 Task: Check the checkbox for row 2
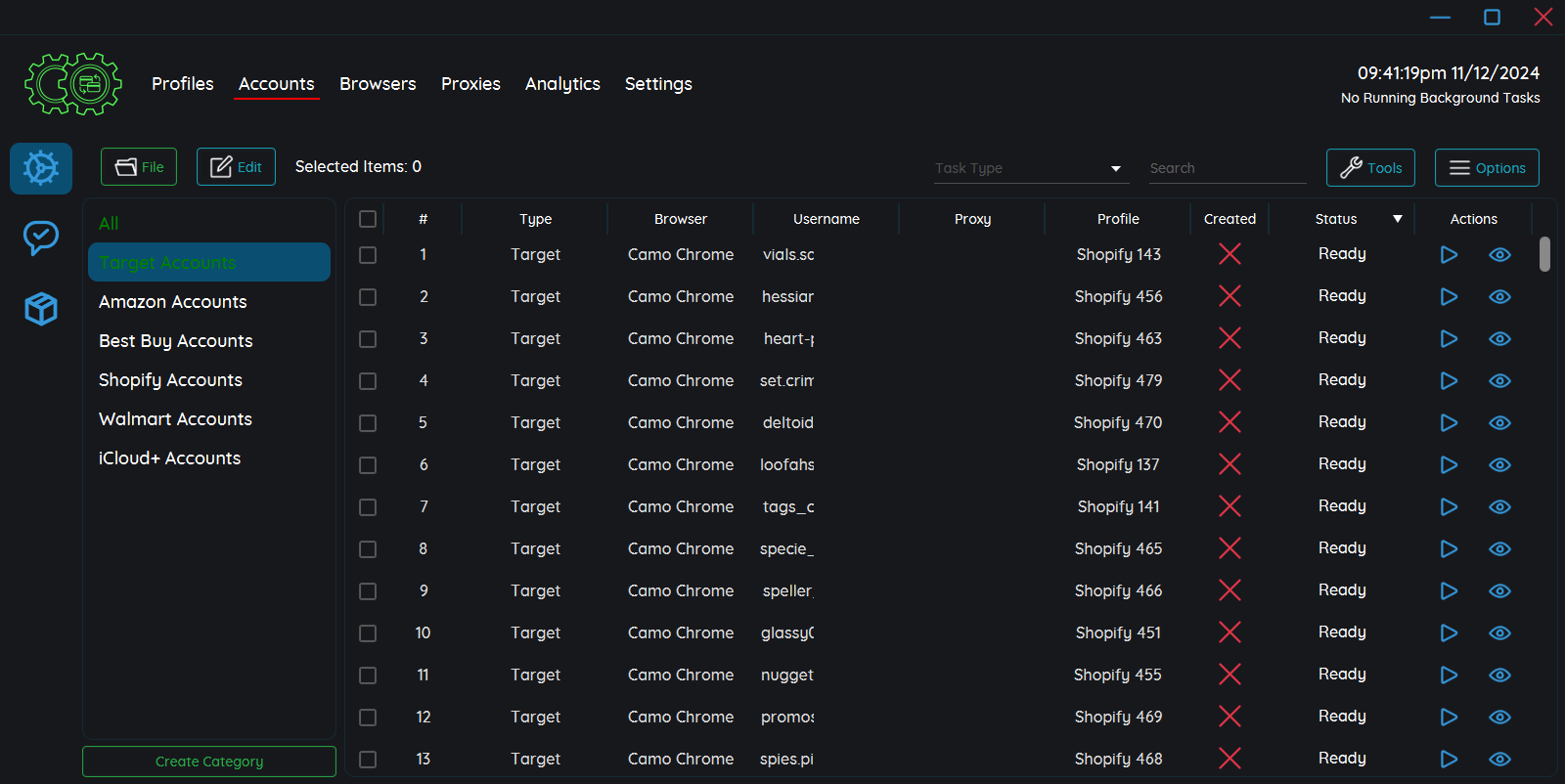(x=368, y=297)
